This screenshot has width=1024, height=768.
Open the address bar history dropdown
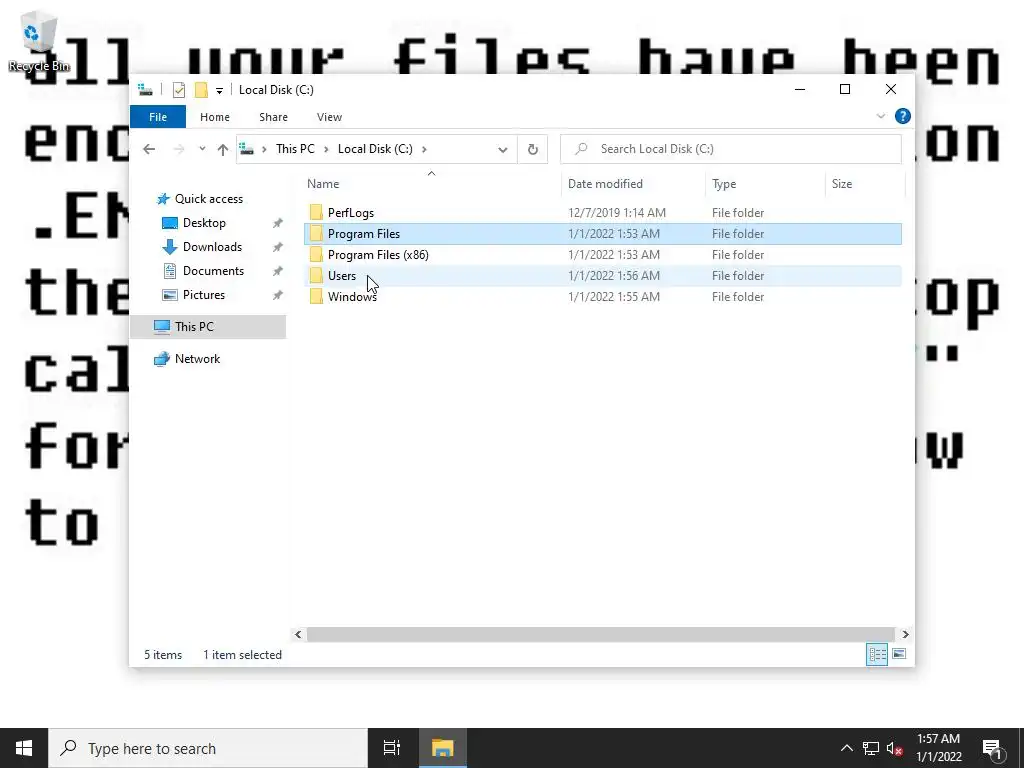point(502,150)
